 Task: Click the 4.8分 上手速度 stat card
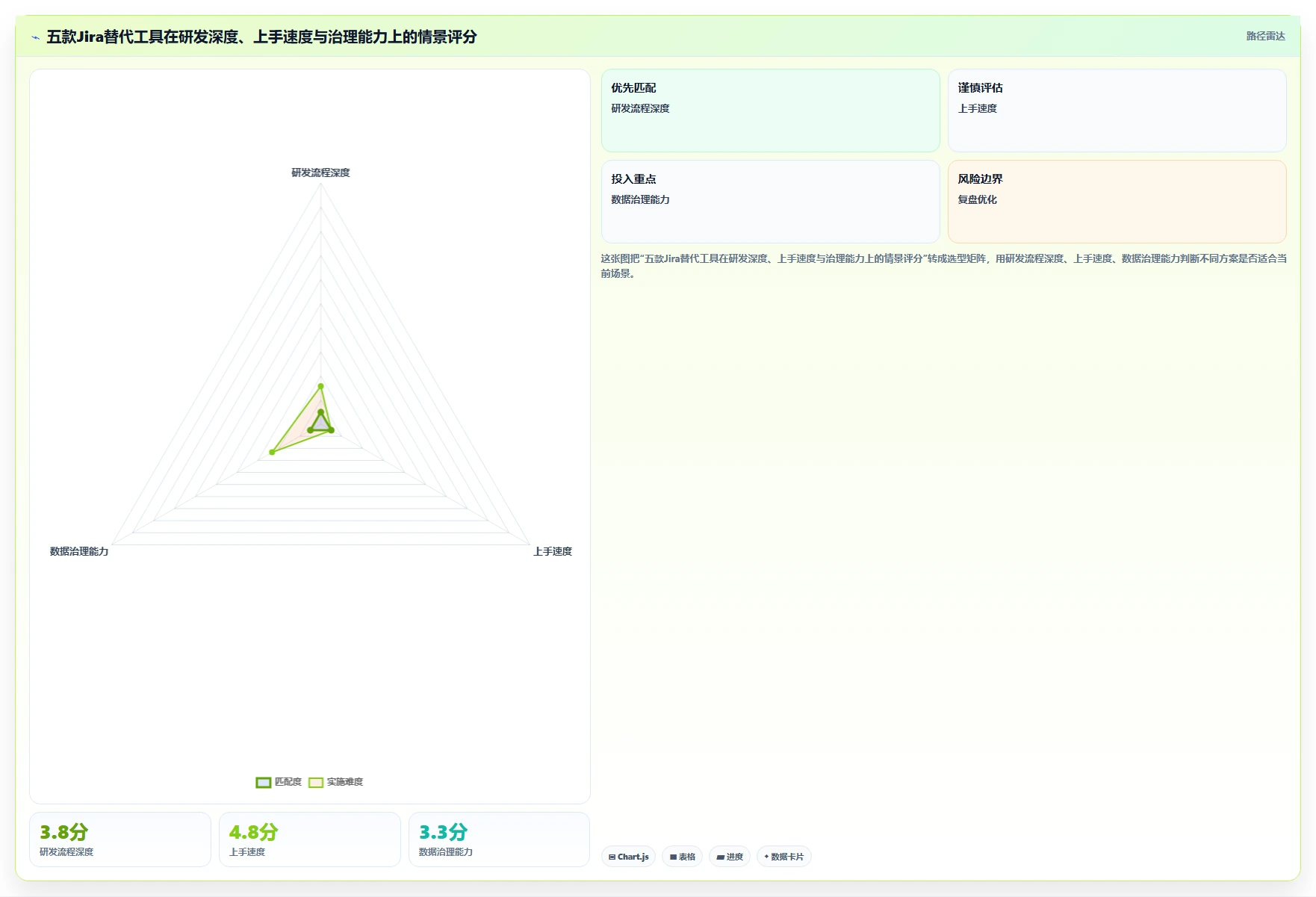coord(310,839)
